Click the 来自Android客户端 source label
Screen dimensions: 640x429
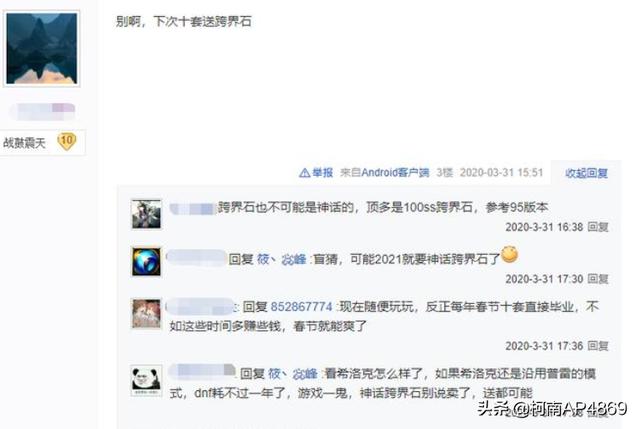coord(384,173)
